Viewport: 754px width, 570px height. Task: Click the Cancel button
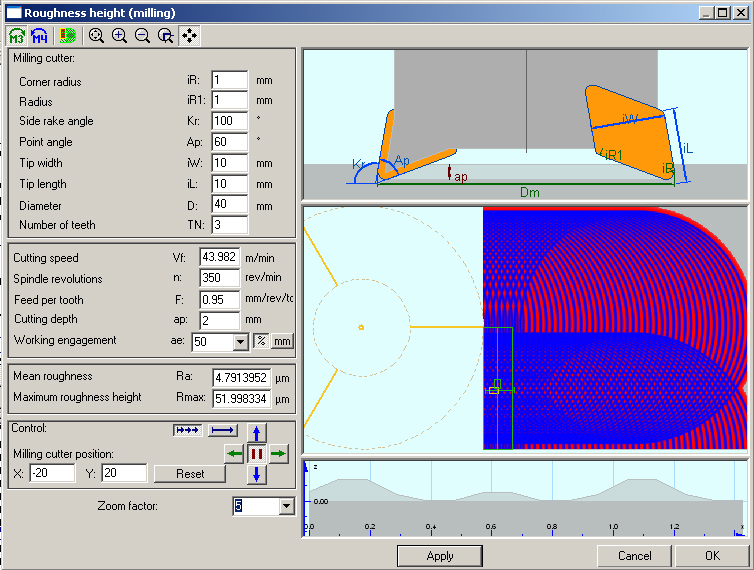click(x=634, y=556)
